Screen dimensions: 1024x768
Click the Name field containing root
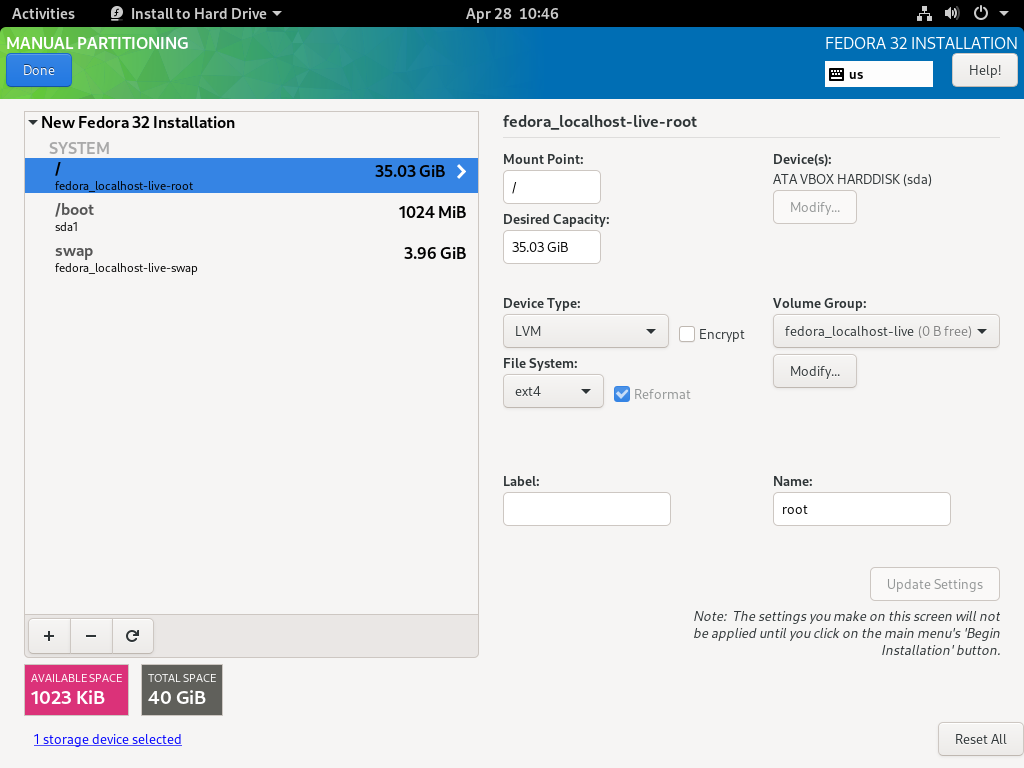(x=861, y=509)
